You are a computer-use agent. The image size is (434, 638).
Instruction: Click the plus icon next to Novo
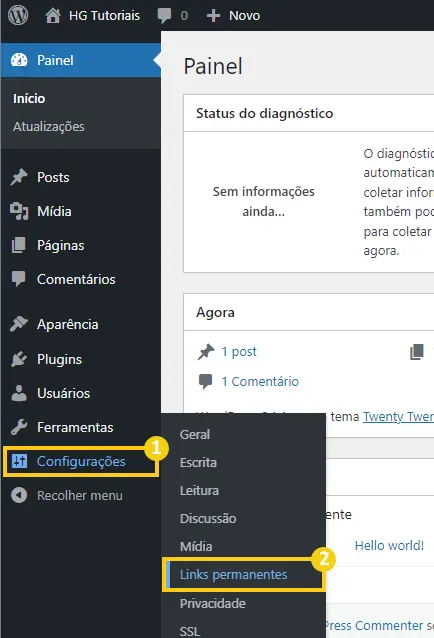coord(213,16)
